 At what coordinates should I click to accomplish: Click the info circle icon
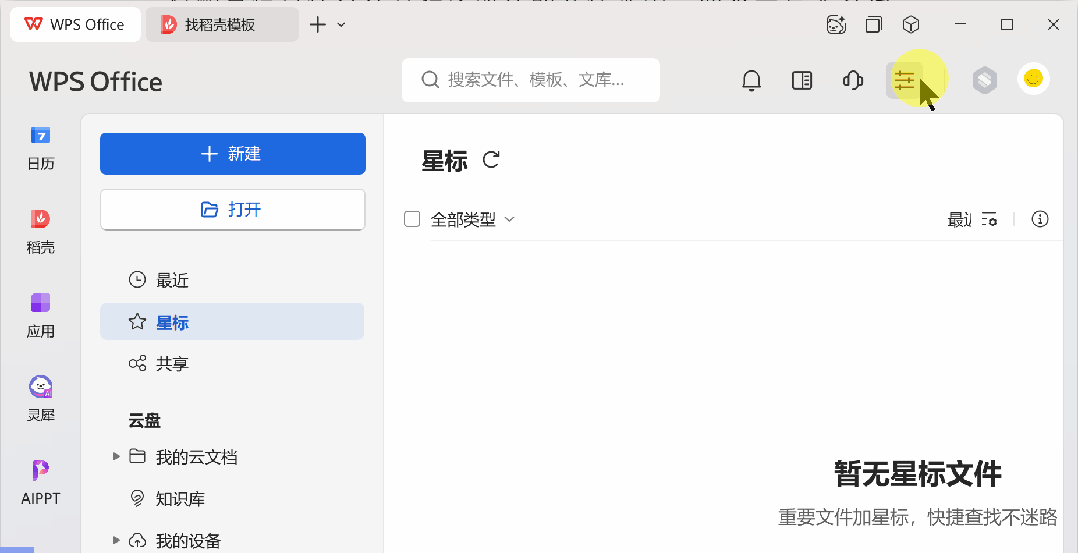coord(1040,219)
